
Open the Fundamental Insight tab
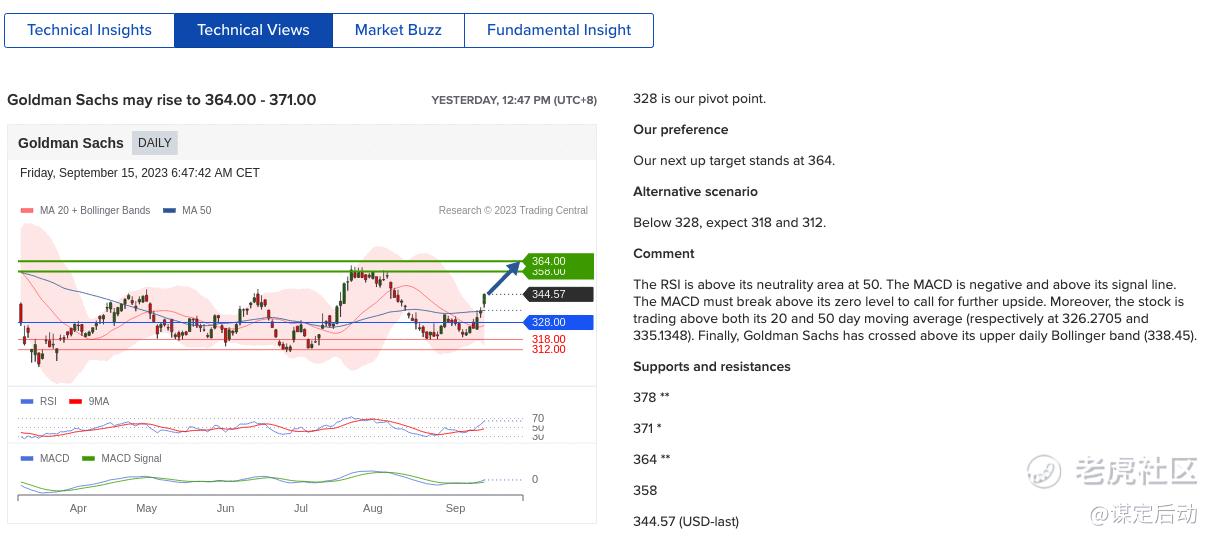coord(558,30)
